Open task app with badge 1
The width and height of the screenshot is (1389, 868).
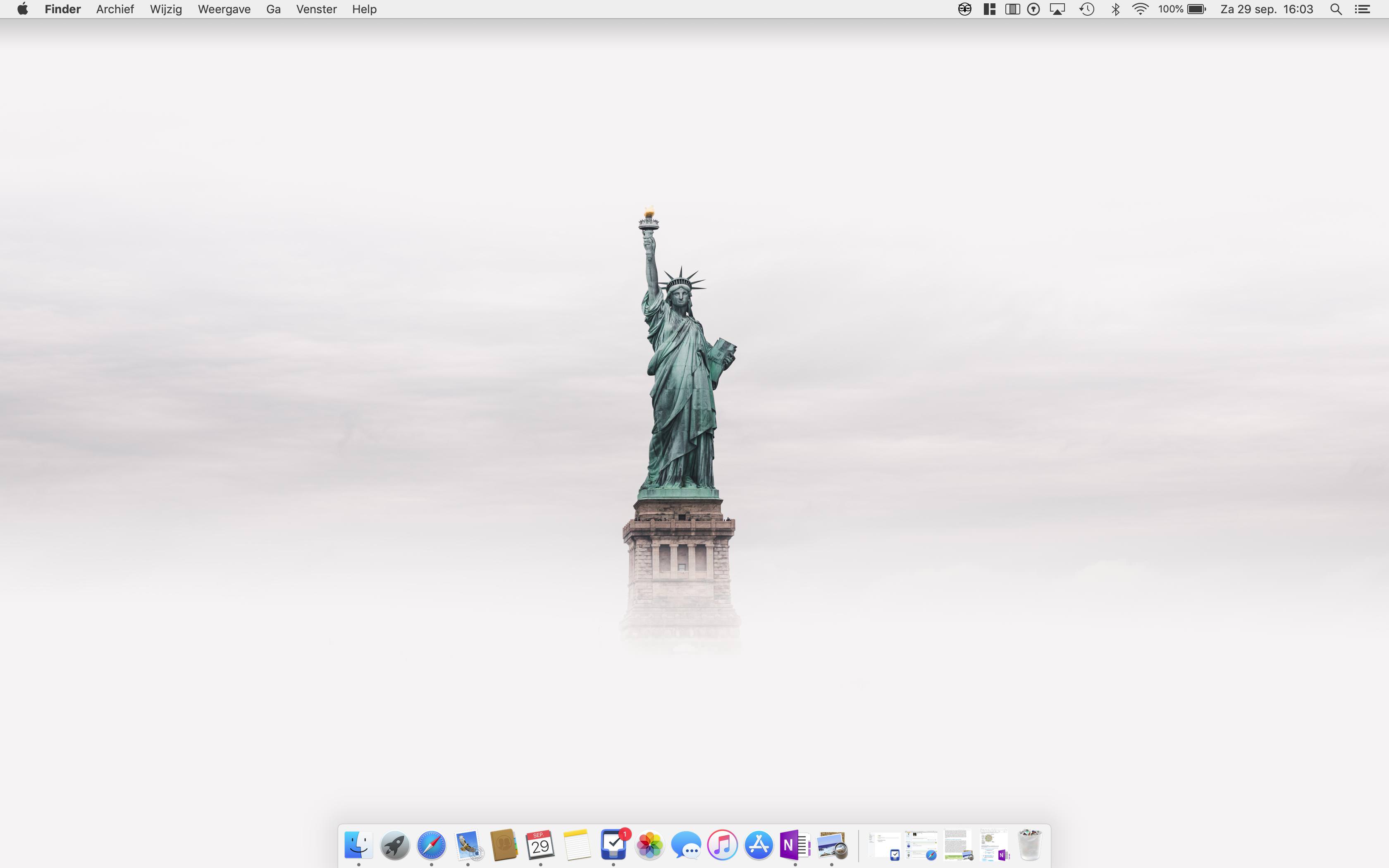tap(613, 845)
